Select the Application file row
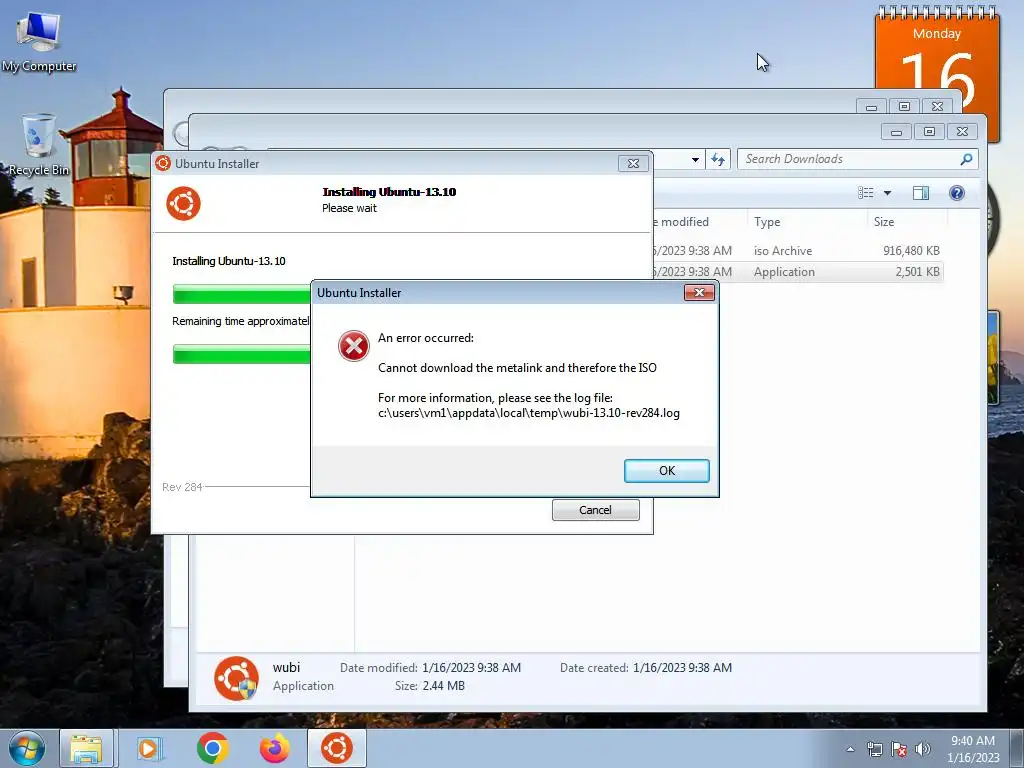 pos(798,272)
